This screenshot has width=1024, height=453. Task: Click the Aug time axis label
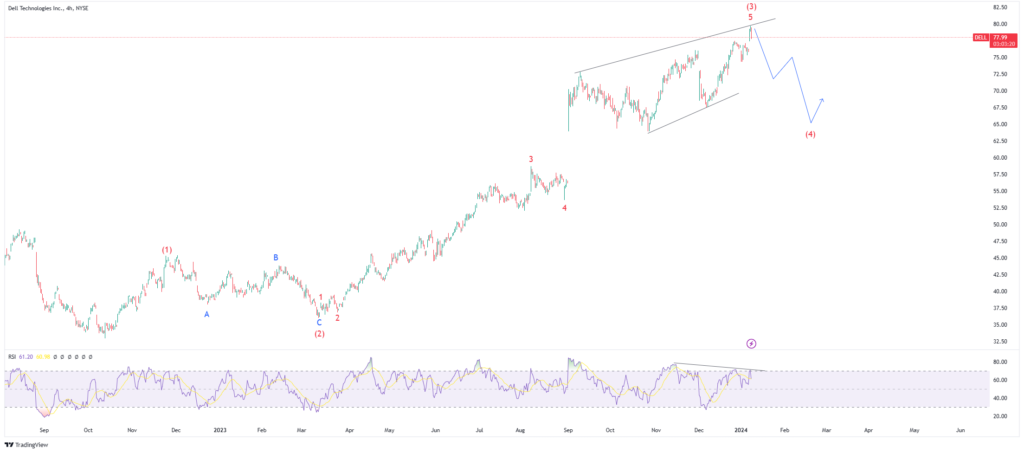coord(520,431)
